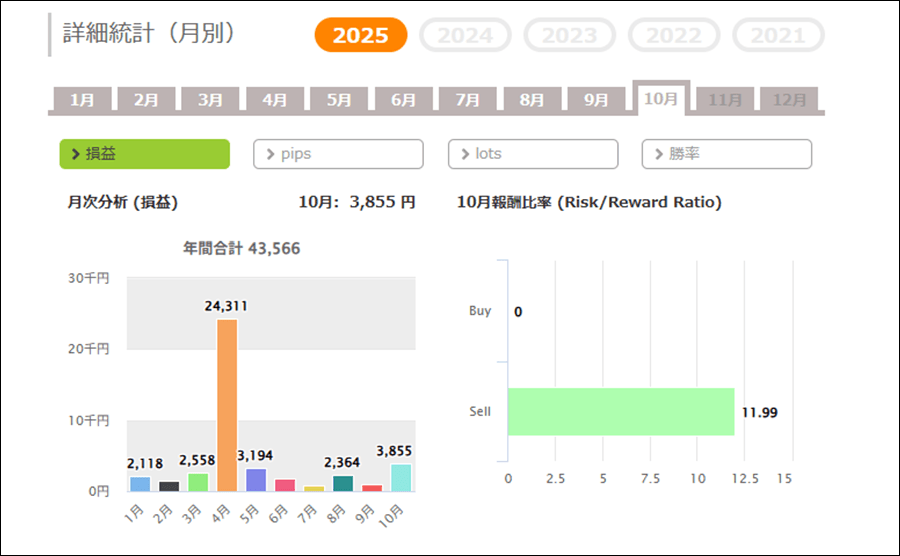The image size is (900, 556).
Task: Click the 20千円 y-axis label
Action: (88, 349)
